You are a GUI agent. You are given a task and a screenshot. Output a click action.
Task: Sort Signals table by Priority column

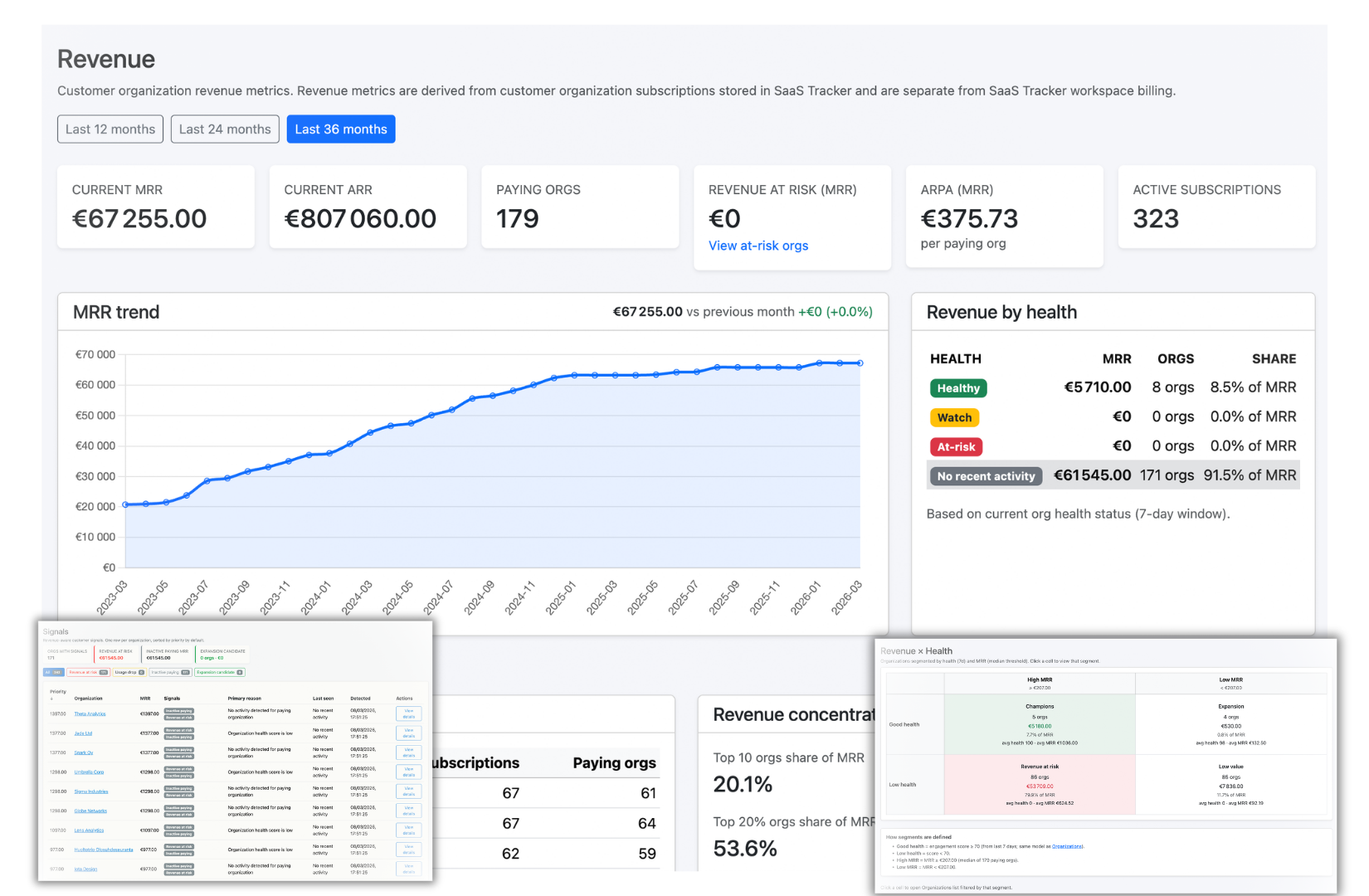pyautogui.click(x=58, y=694)
